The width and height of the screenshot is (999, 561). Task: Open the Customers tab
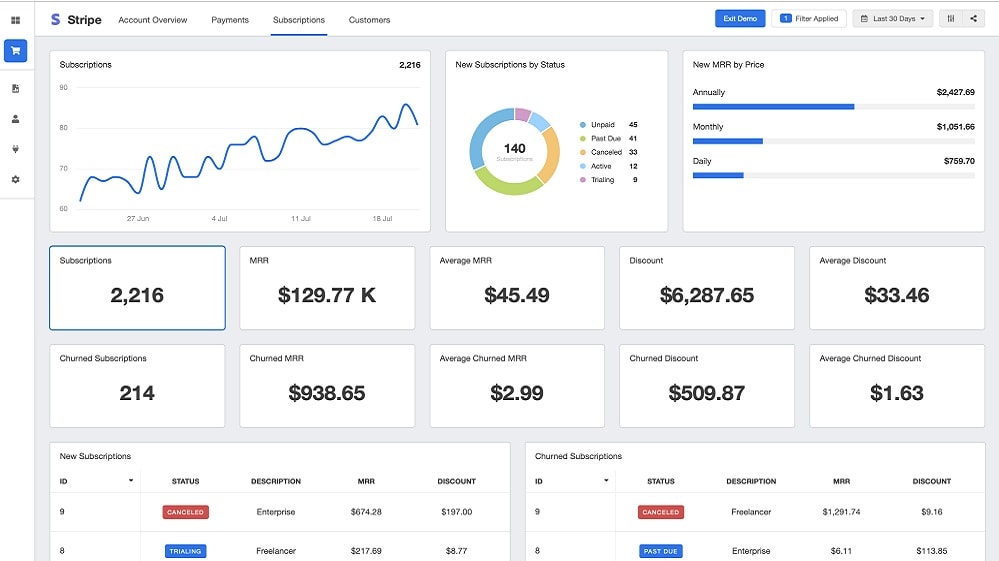click(x=370, y=20)
